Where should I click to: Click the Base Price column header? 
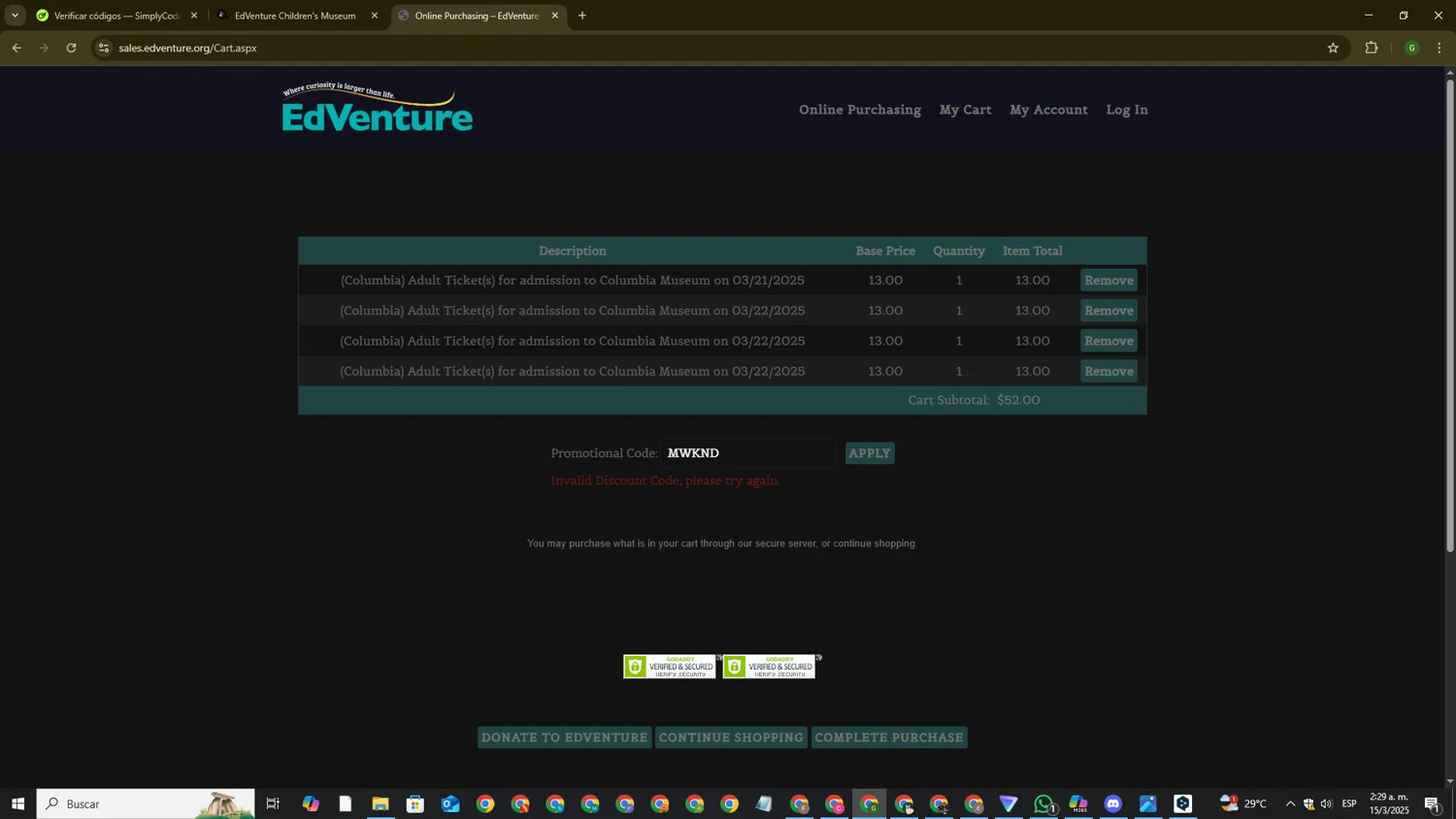point(885,250)
